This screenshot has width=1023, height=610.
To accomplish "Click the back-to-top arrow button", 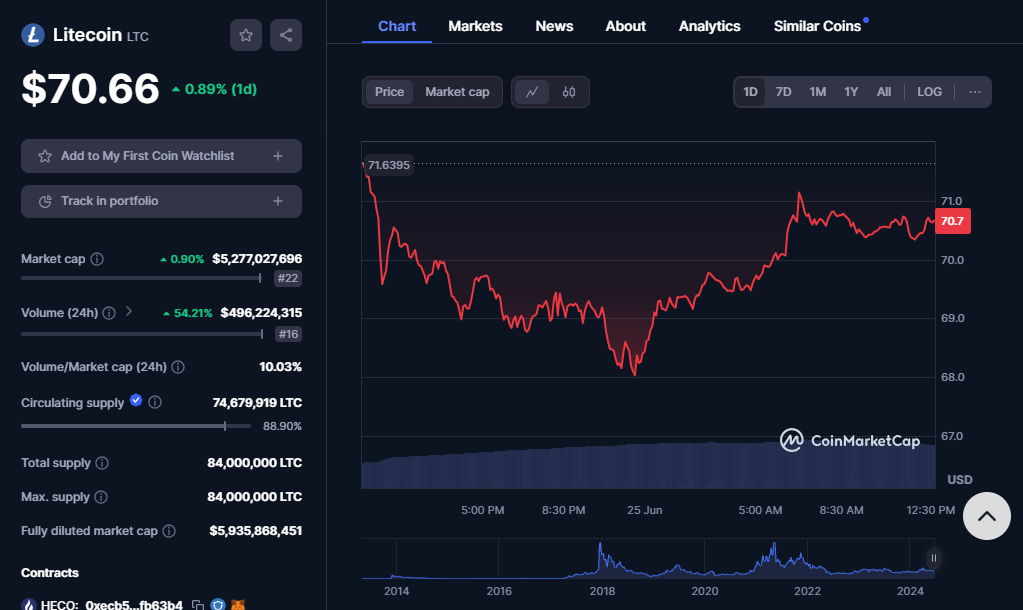I will (x=986, y=516).
